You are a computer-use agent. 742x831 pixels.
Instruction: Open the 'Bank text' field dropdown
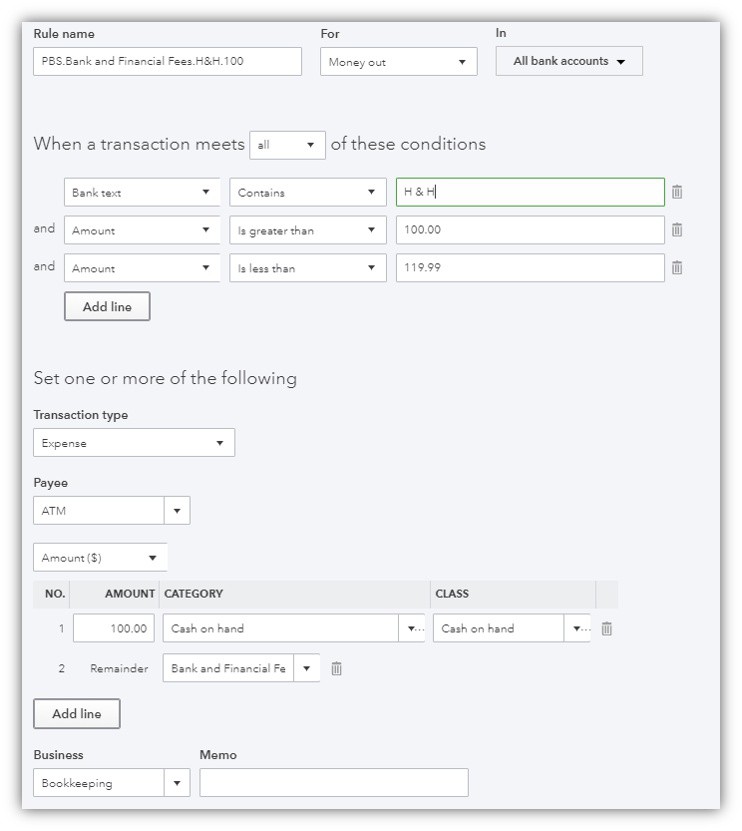point(142,192)
